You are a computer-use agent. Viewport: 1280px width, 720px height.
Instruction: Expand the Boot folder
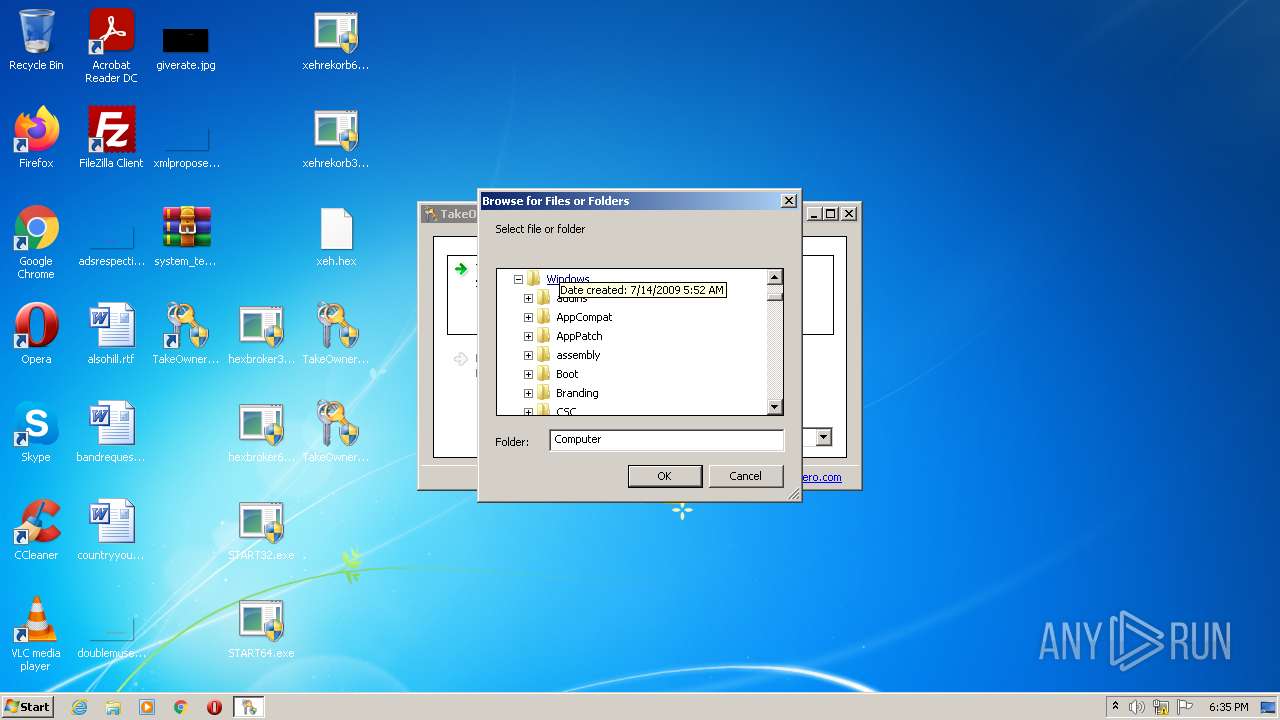[528, 374]
